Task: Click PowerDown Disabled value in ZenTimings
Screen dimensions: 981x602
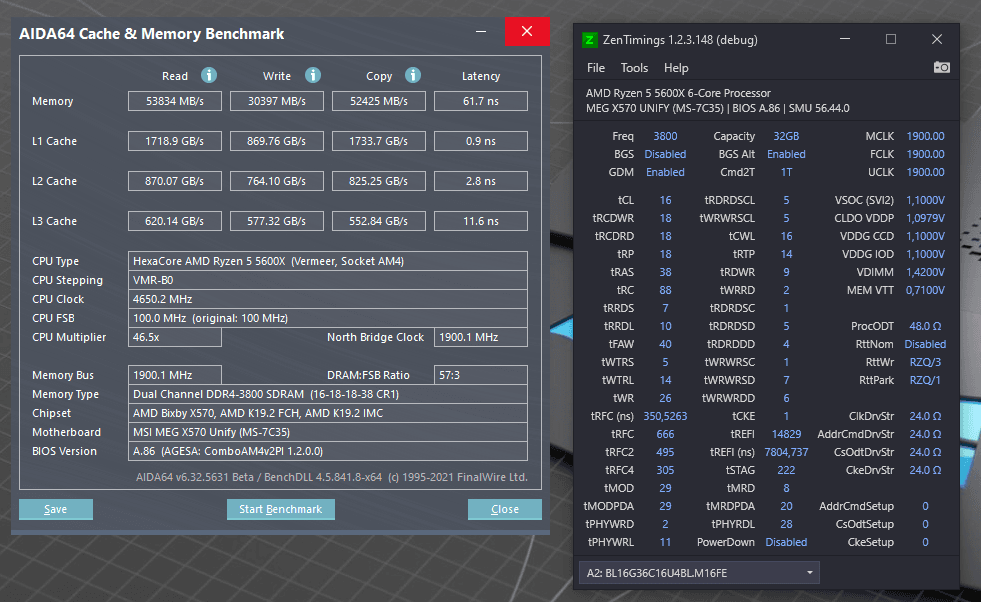Action: tap(786, 542)
